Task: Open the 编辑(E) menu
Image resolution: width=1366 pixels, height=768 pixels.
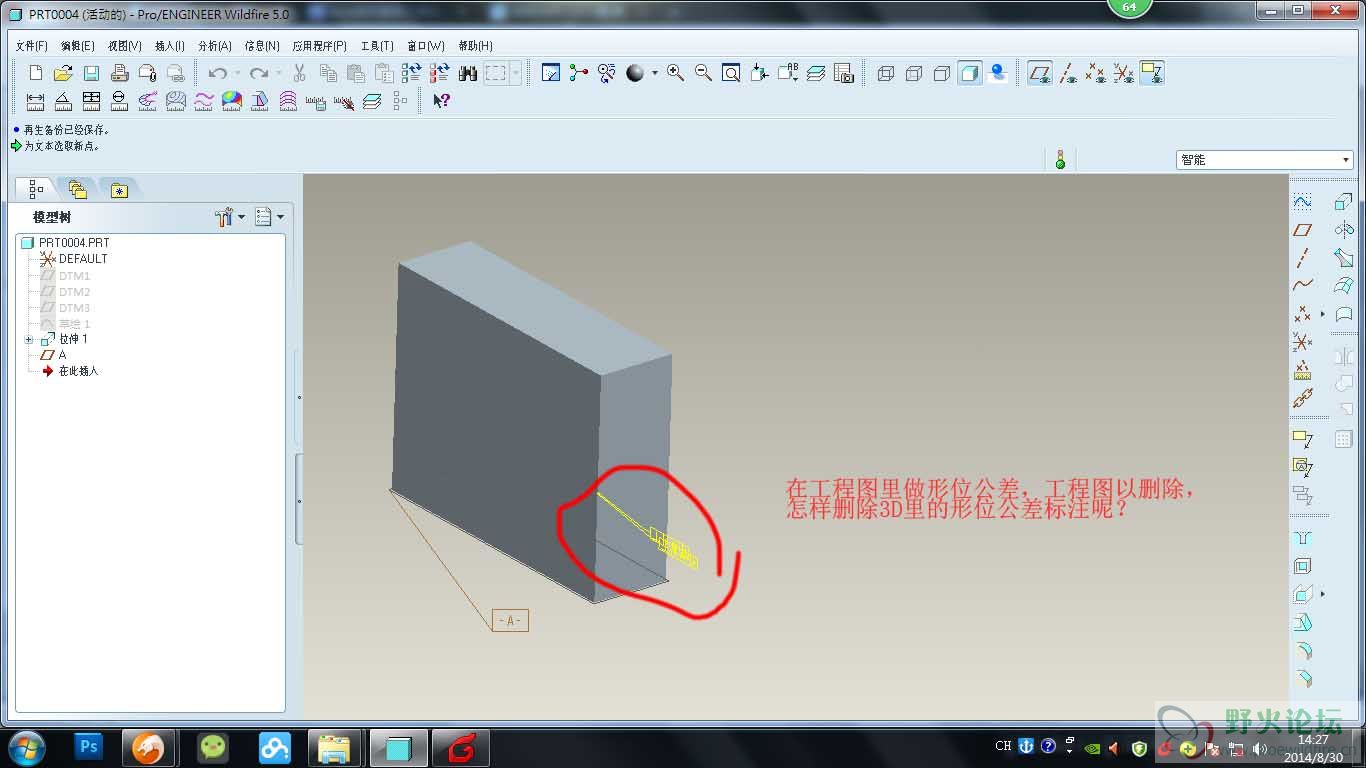Action: pyautogui.click(x=78, y=46)
